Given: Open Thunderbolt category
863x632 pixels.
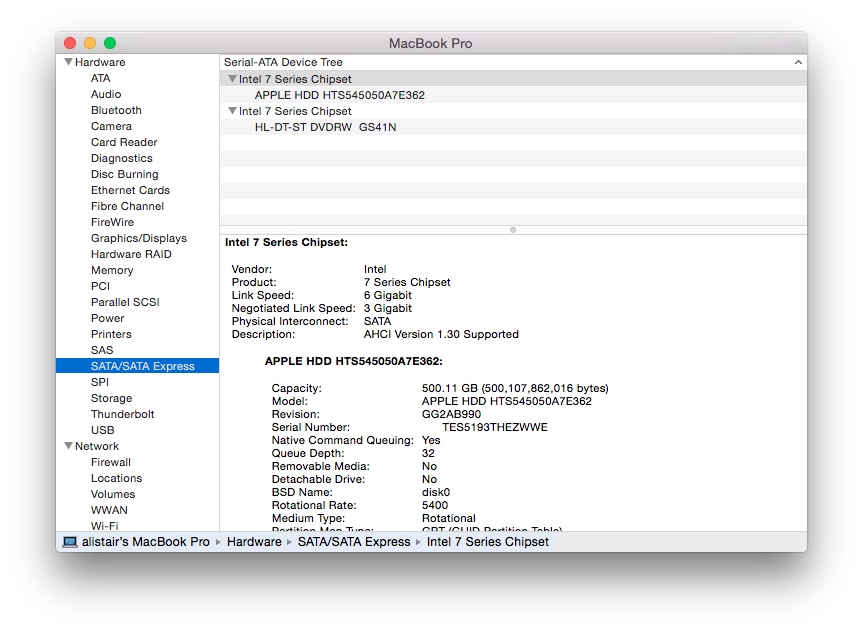Looking at the screenshot, I should pos(122,413).
